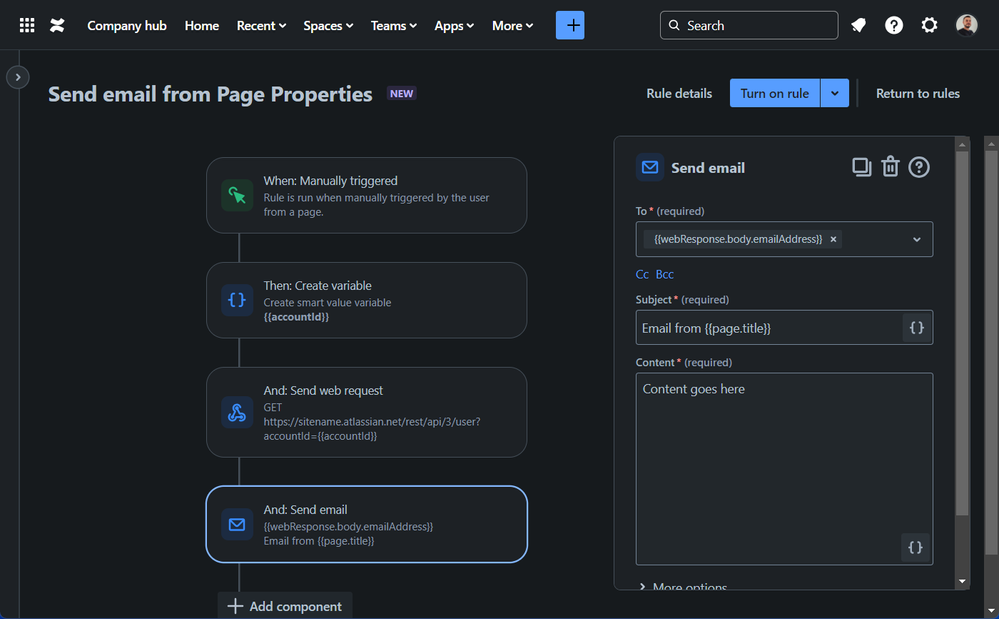Screen dimensions: 999x619
Task: Click the Turn on rule button
Action: [775, 93]
